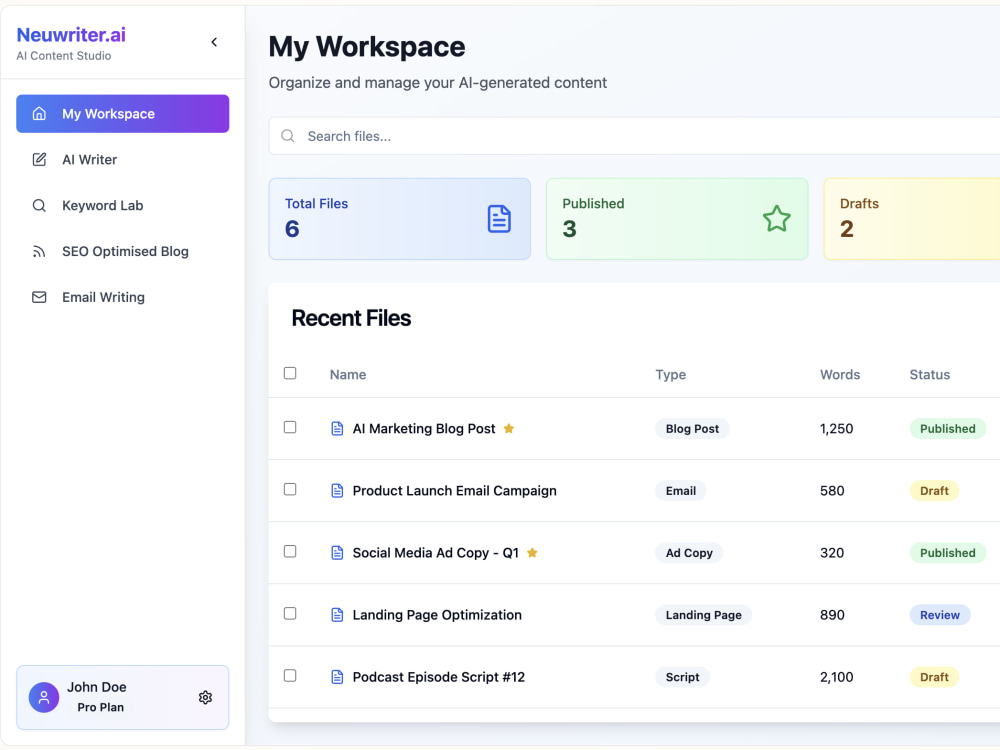The width and height of the screenshot is (1000, 750).
Task: Click the Status column header
Action: [930, 374]
